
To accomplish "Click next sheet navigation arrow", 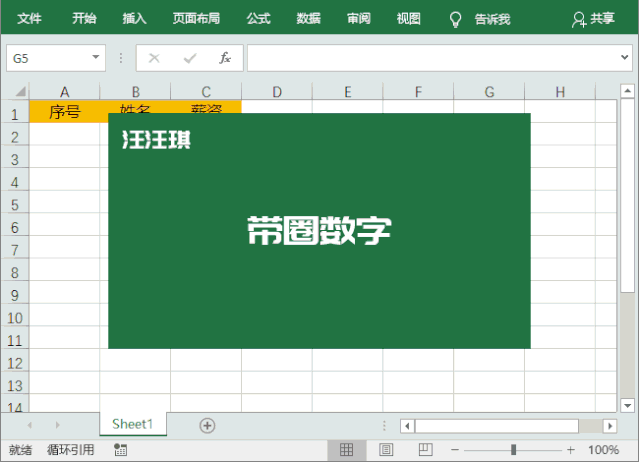I will click(57, 425).
